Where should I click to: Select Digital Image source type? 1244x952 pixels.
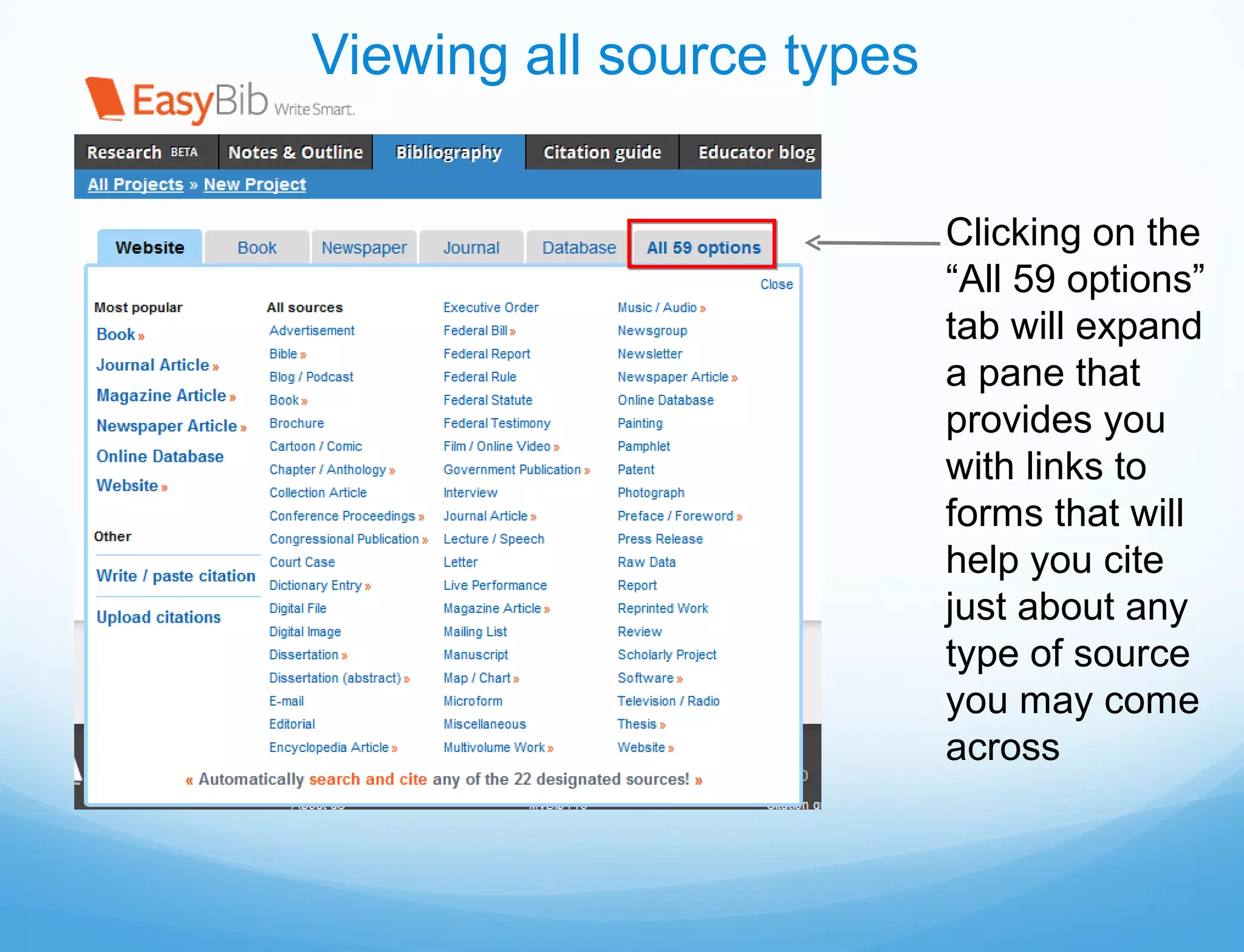click(x=305, y=632)
